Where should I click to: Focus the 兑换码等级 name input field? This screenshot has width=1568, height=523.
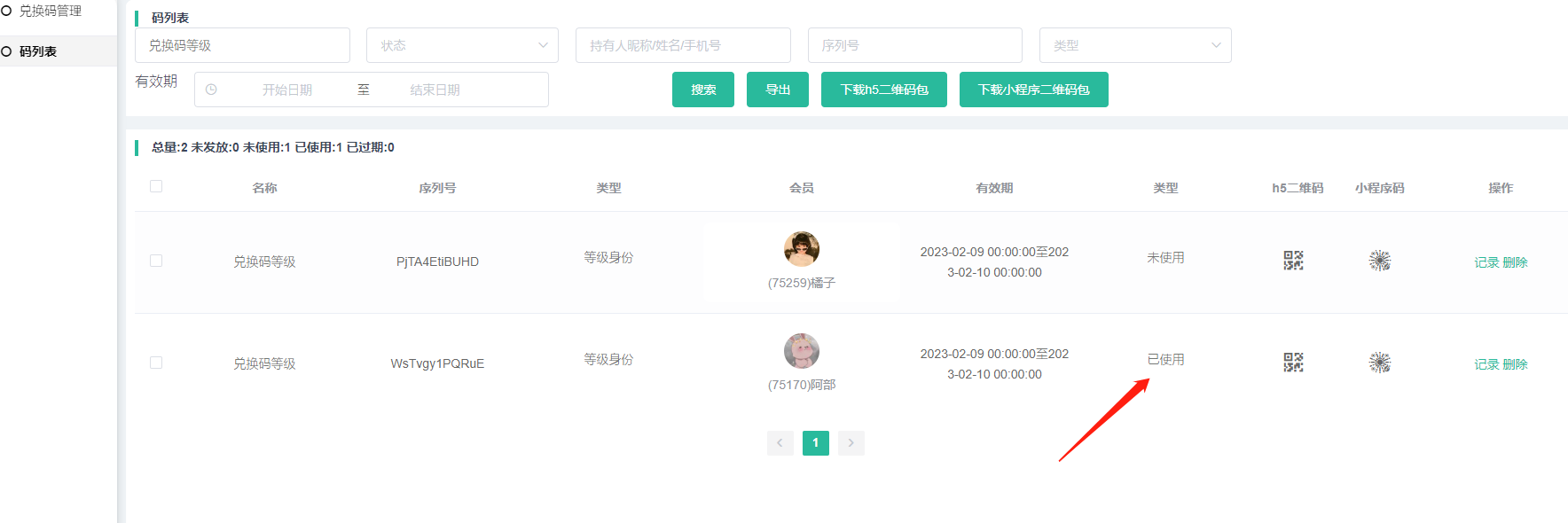[x=242, y=45]
